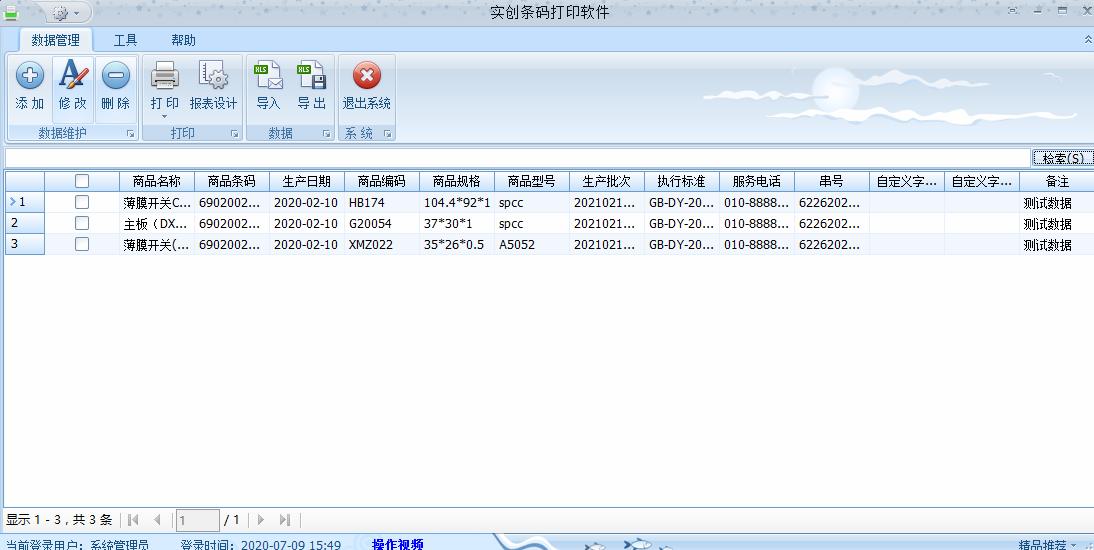Viewport: 1094px width, 550px height.
Task: Click the 打印 printer icon
Action: click(x=165, y=75)
